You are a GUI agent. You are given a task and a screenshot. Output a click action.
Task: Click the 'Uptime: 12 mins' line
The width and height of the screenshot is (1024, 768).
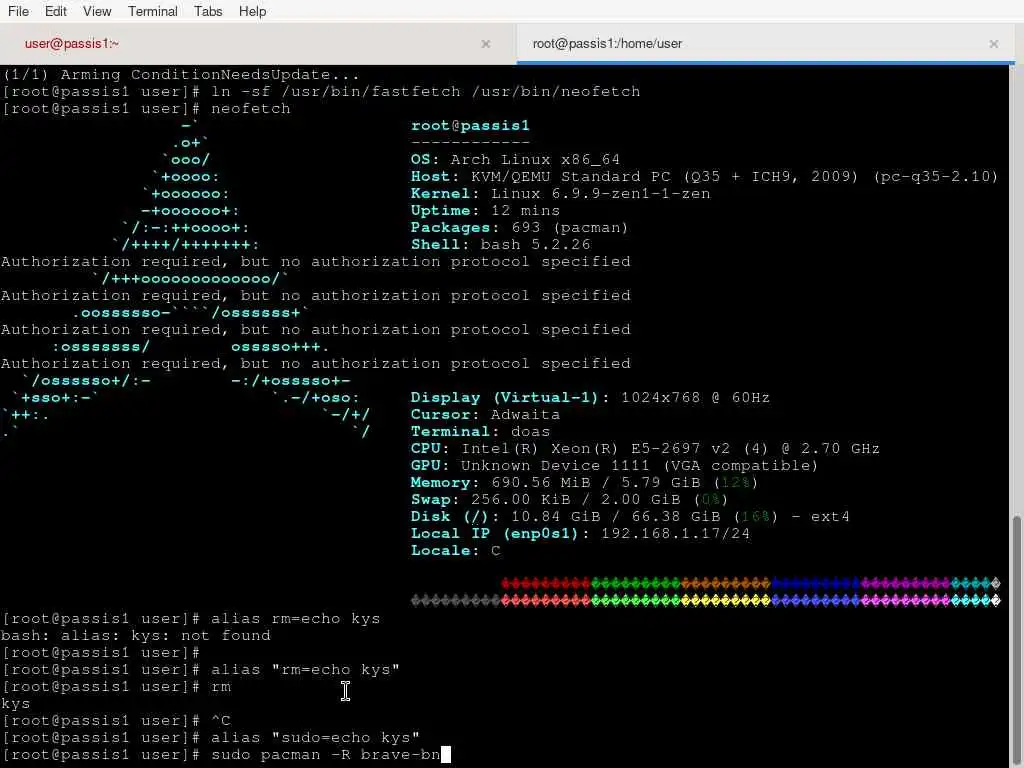[485, 210]
